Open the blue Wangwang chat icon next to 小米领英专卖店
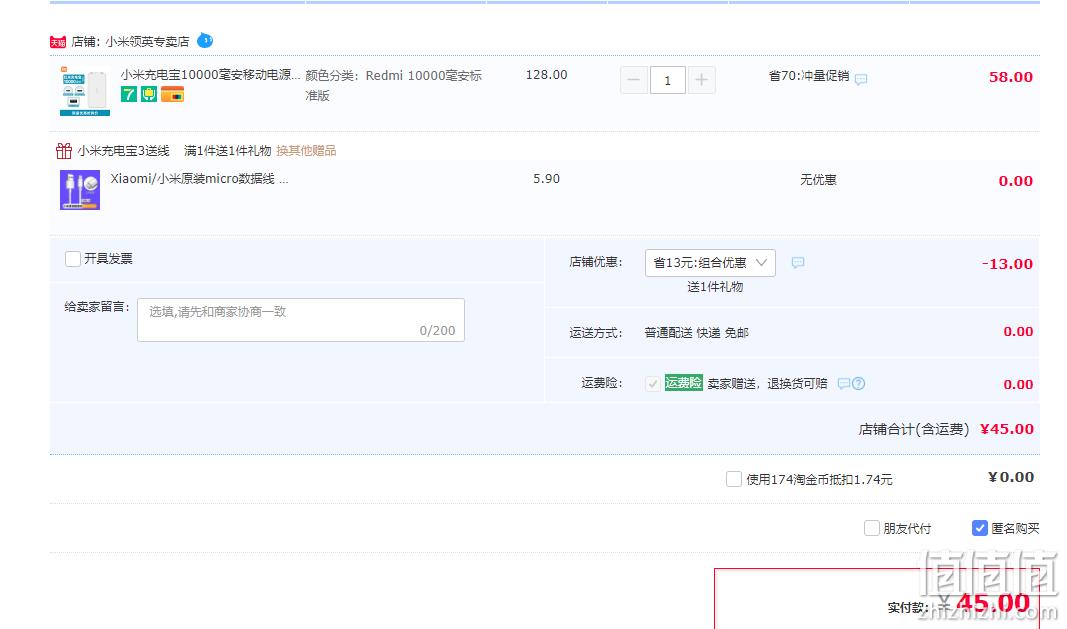This screenshot has height=629, width=1067. click(x=205, y=41)
